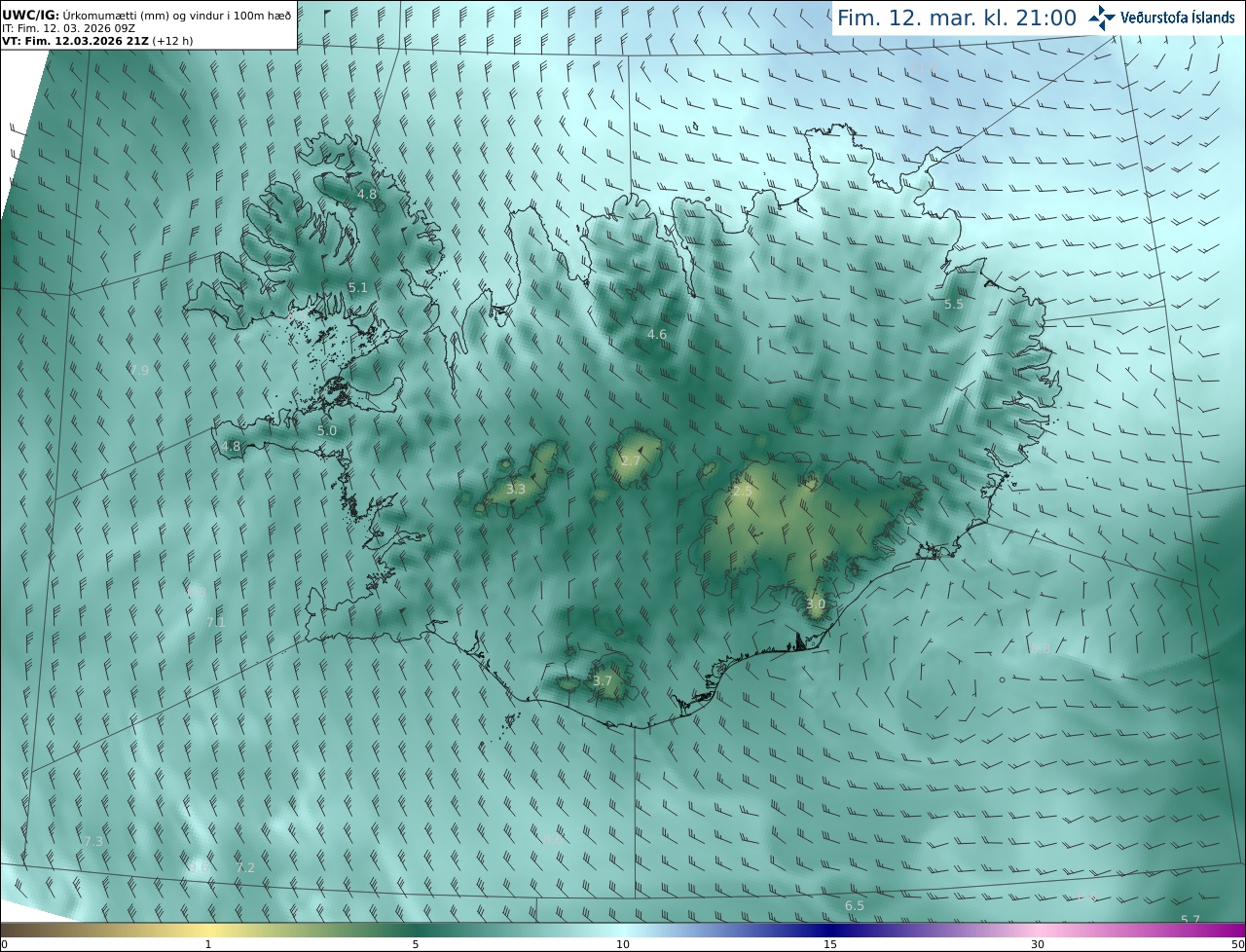Click the 2.7 value on Hofsjökull
This screenshot has width=1246, height=952.
pyautogui.click(x=631, y=460)
